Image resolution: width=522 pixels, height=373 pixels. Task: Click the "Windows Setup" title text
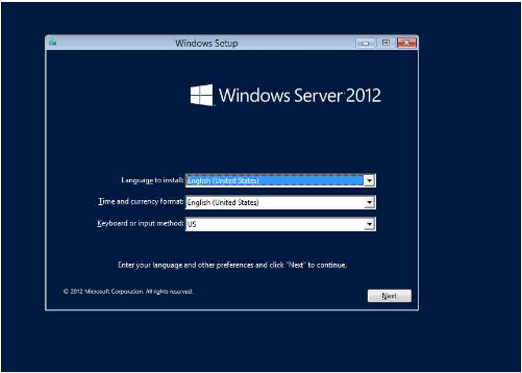point(207,43)
